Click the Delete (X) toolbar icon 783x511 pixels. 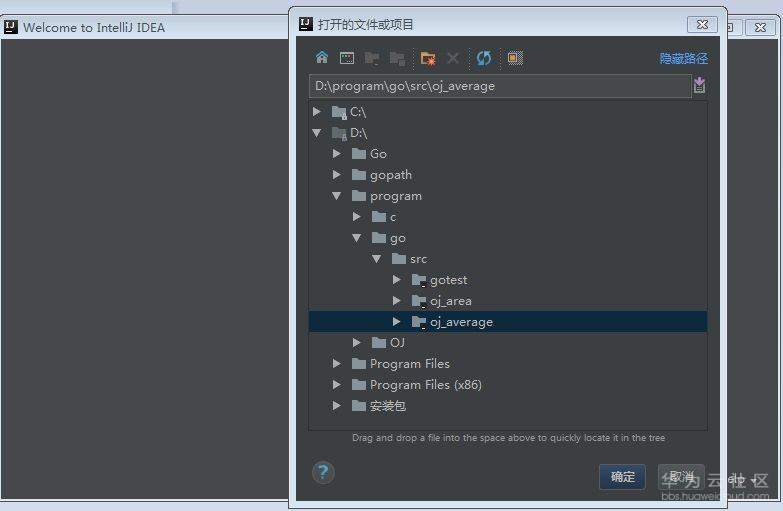point(453,58)
